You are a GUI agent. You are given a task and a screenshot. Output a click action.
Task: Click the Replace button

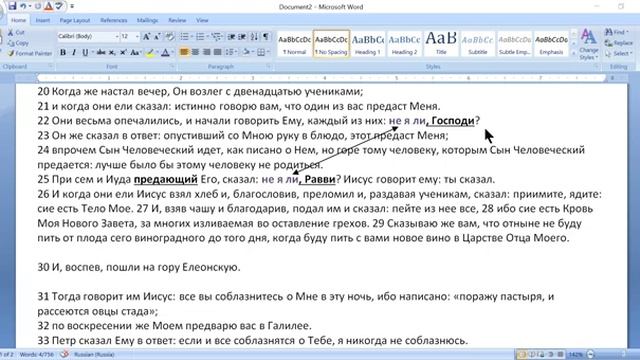(x=619, y=43)
